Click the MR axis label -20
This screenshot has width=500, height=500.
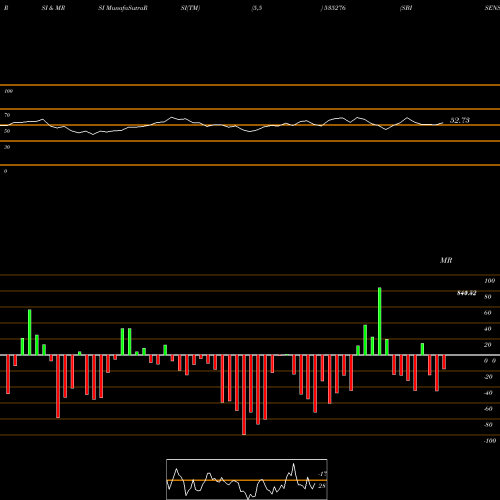click(x=488, y=377)
